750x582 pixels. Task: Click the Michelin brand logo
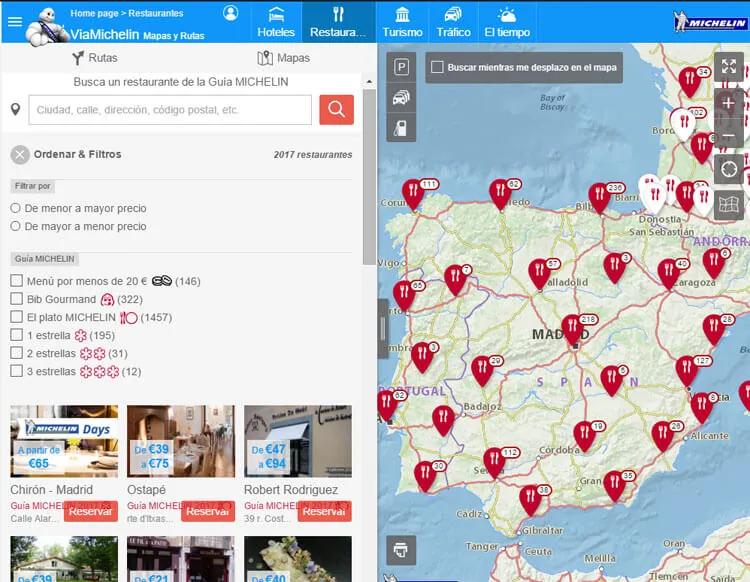(x=710, y=22)
